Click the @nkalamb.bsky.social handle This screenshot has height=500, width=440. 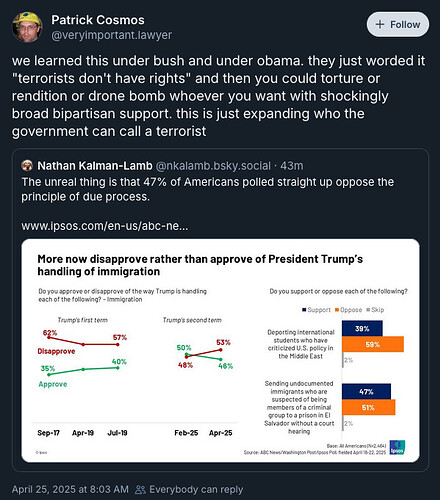point(213,166)
